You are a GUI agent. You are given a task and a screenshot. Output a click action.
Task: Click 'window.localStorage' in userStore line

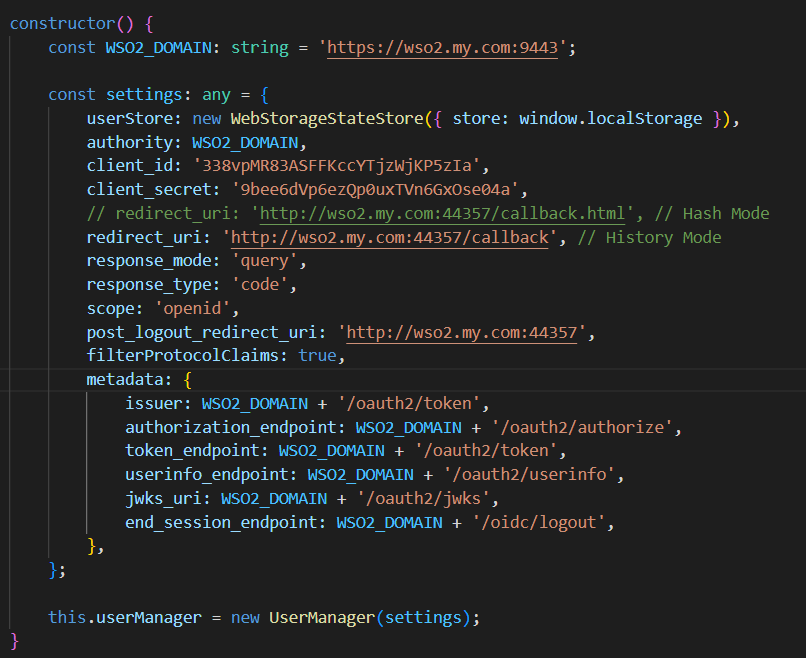coord(610,119)
